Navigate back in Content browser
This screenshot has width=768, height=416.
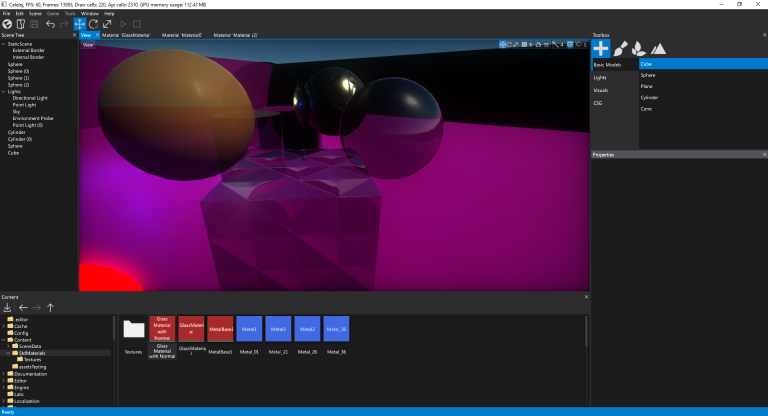pyautogui.click(x=22, y=307)
